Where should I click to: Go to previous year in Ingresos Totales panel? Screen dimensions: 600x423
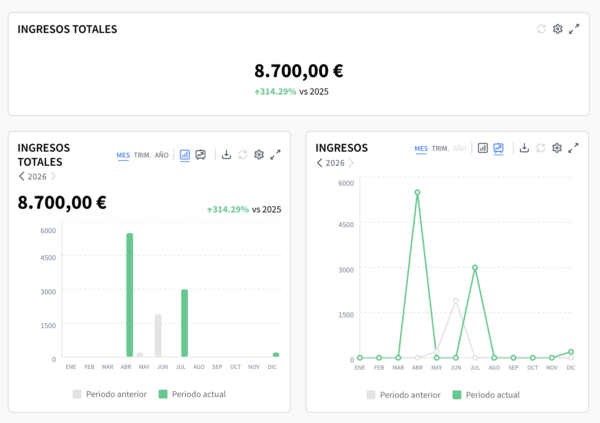22,176
